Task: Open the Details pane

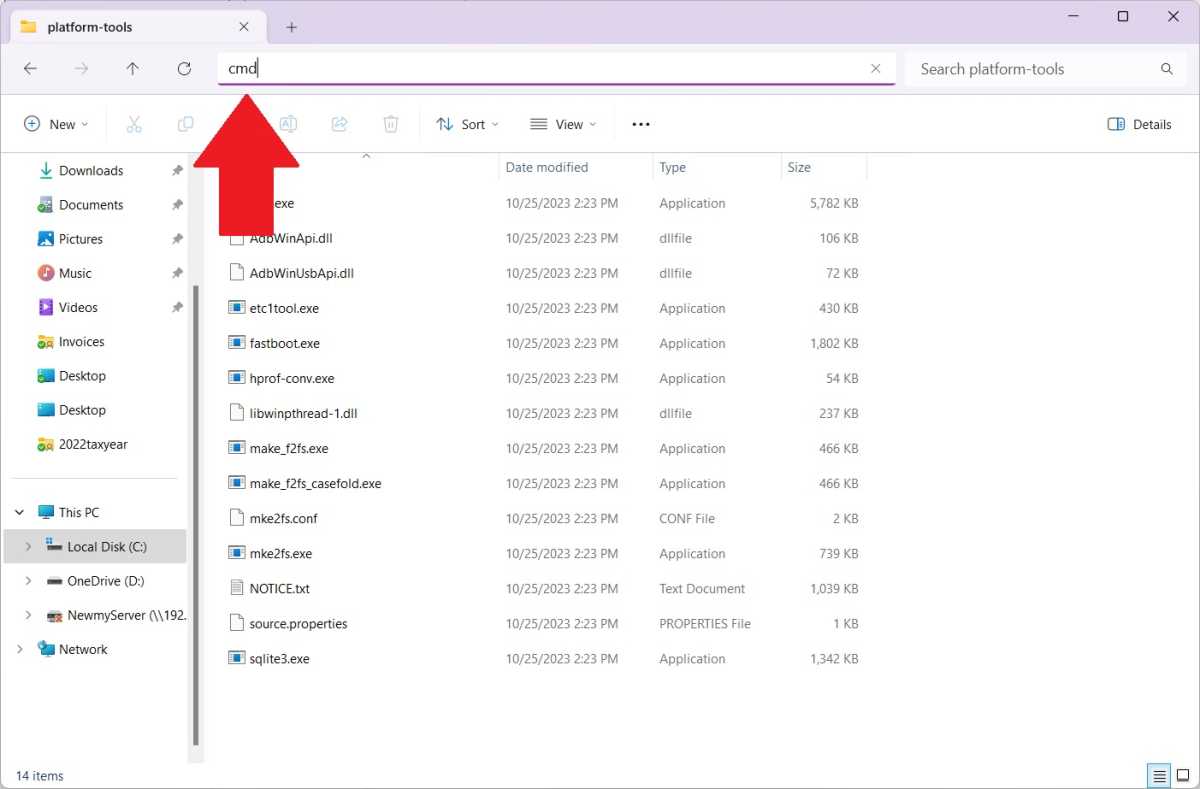Action: point(1139,124)
